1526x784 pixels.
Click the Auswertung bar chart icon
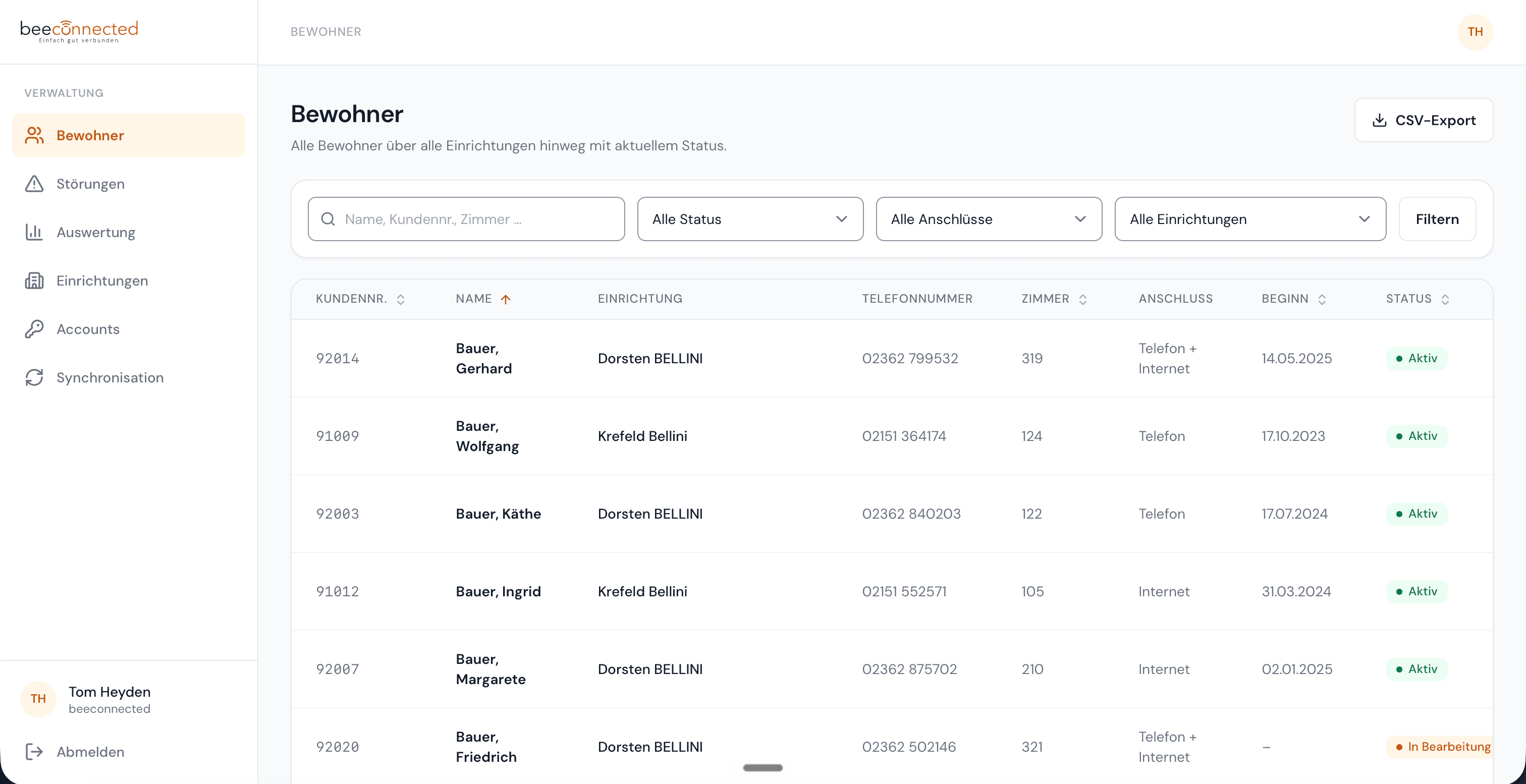coord(34,232)
